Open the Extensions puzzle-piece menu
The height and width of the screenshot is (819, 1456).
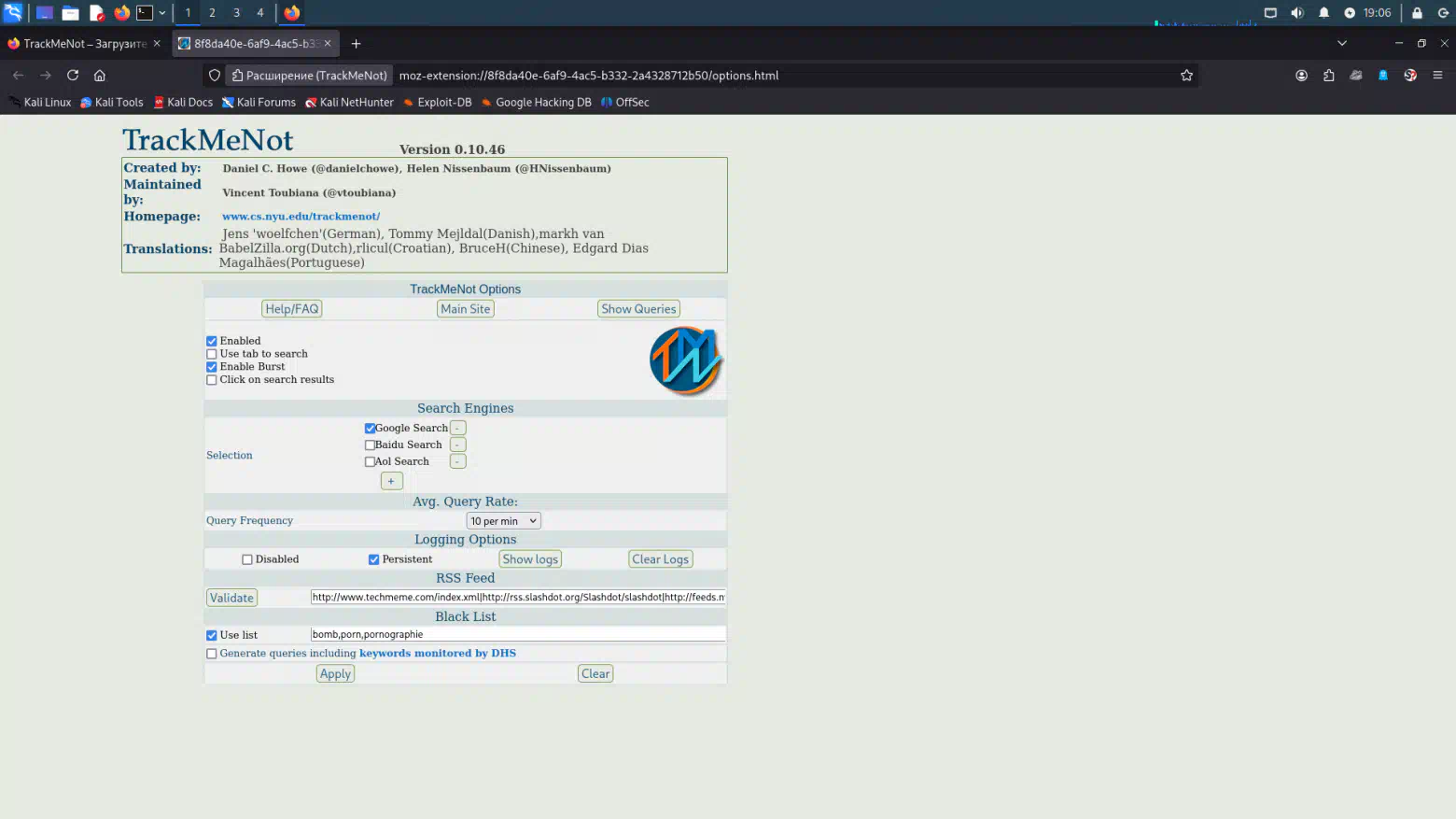click(1328, 76)
